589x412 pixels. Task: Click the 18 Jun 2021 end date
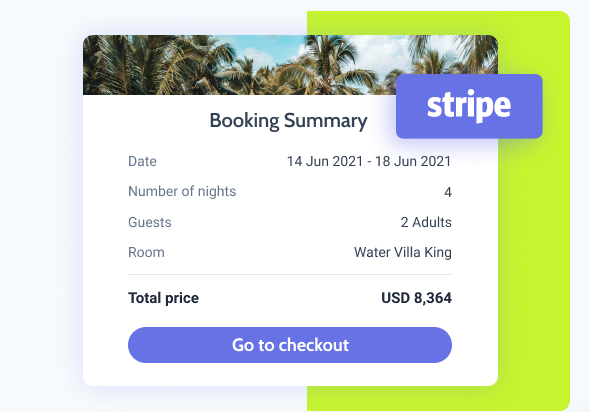tap(413, 161)
